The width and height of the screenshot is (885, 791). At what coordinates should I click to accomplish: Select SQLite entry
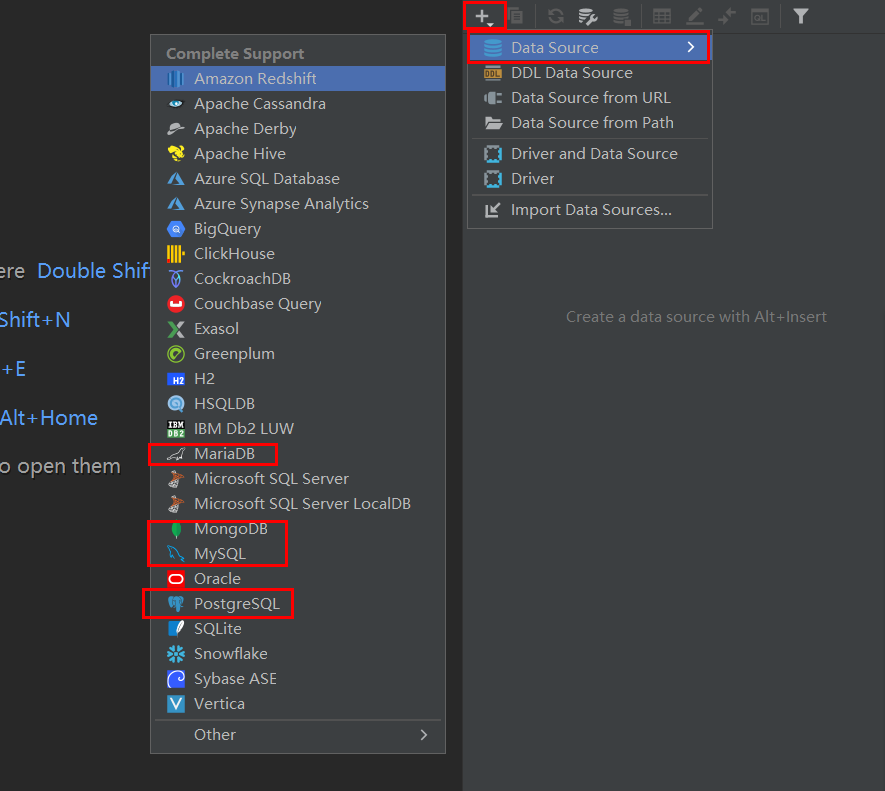tap(298, 629)
